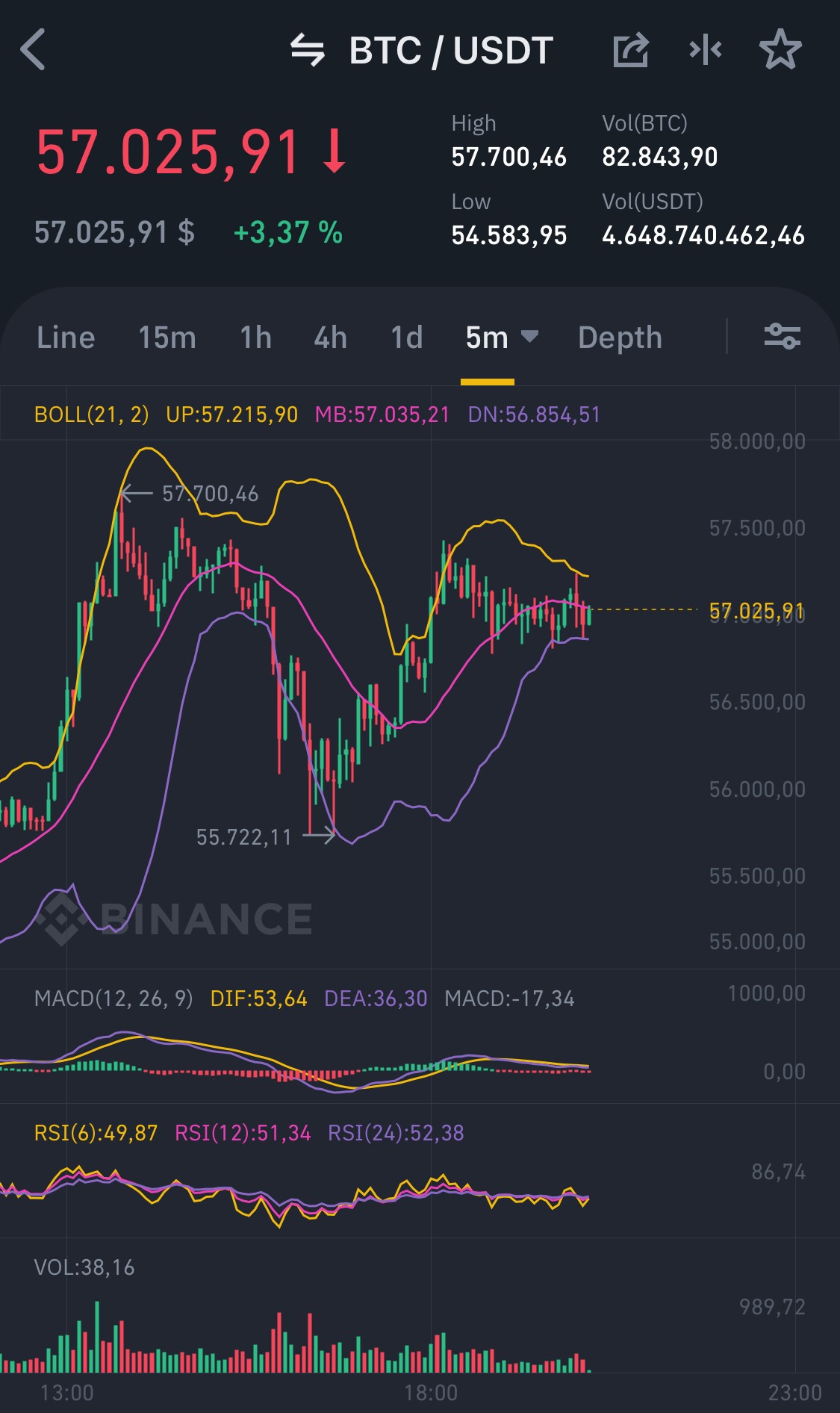Open chart indicator settings icon

(782, 336)
